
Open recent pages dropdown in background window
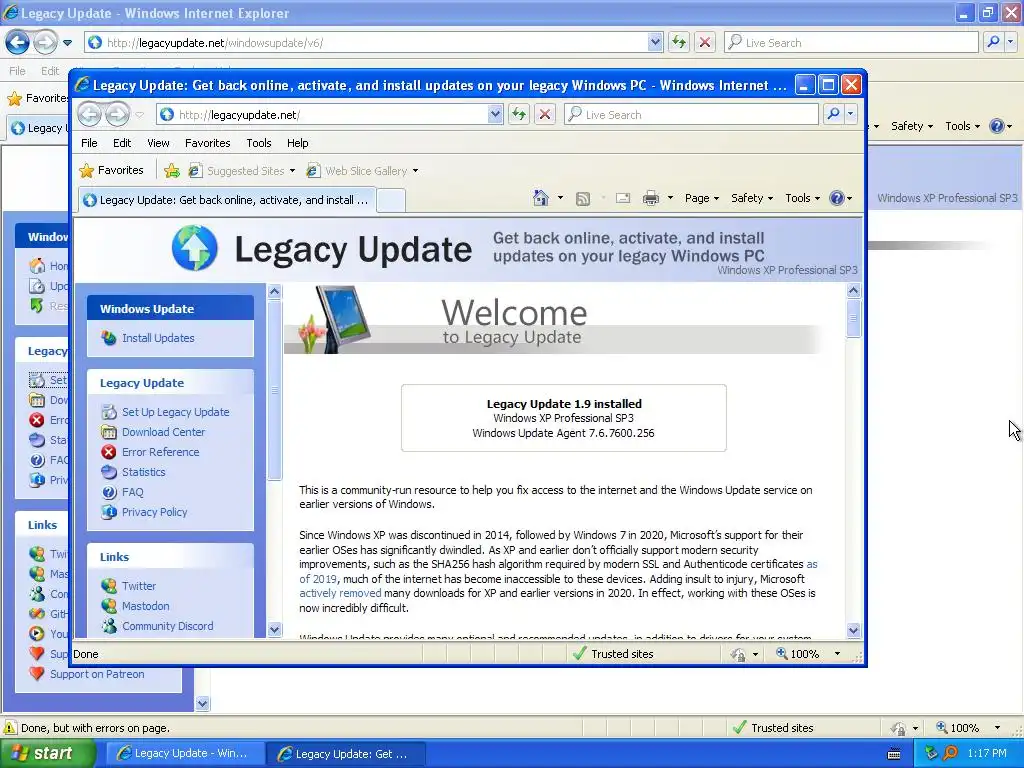67,43
